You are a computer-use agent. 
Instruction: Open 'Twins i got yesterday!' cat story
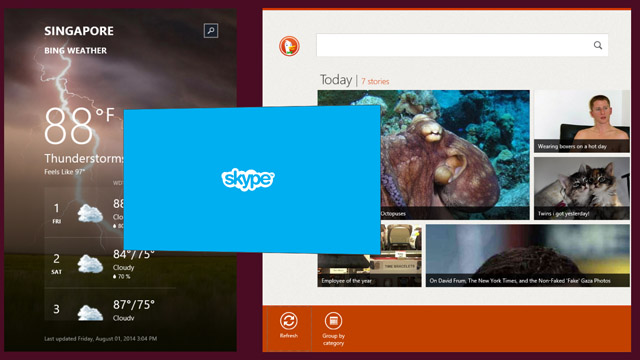point(582,189)
